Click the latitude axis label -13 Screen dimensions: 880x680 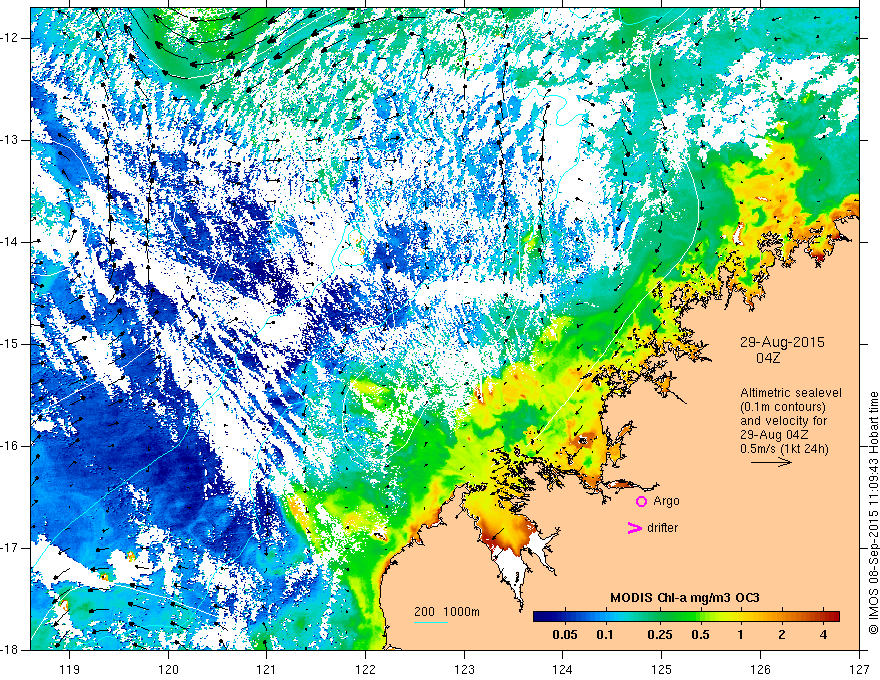pyautogui.click(x=11, y=140)
